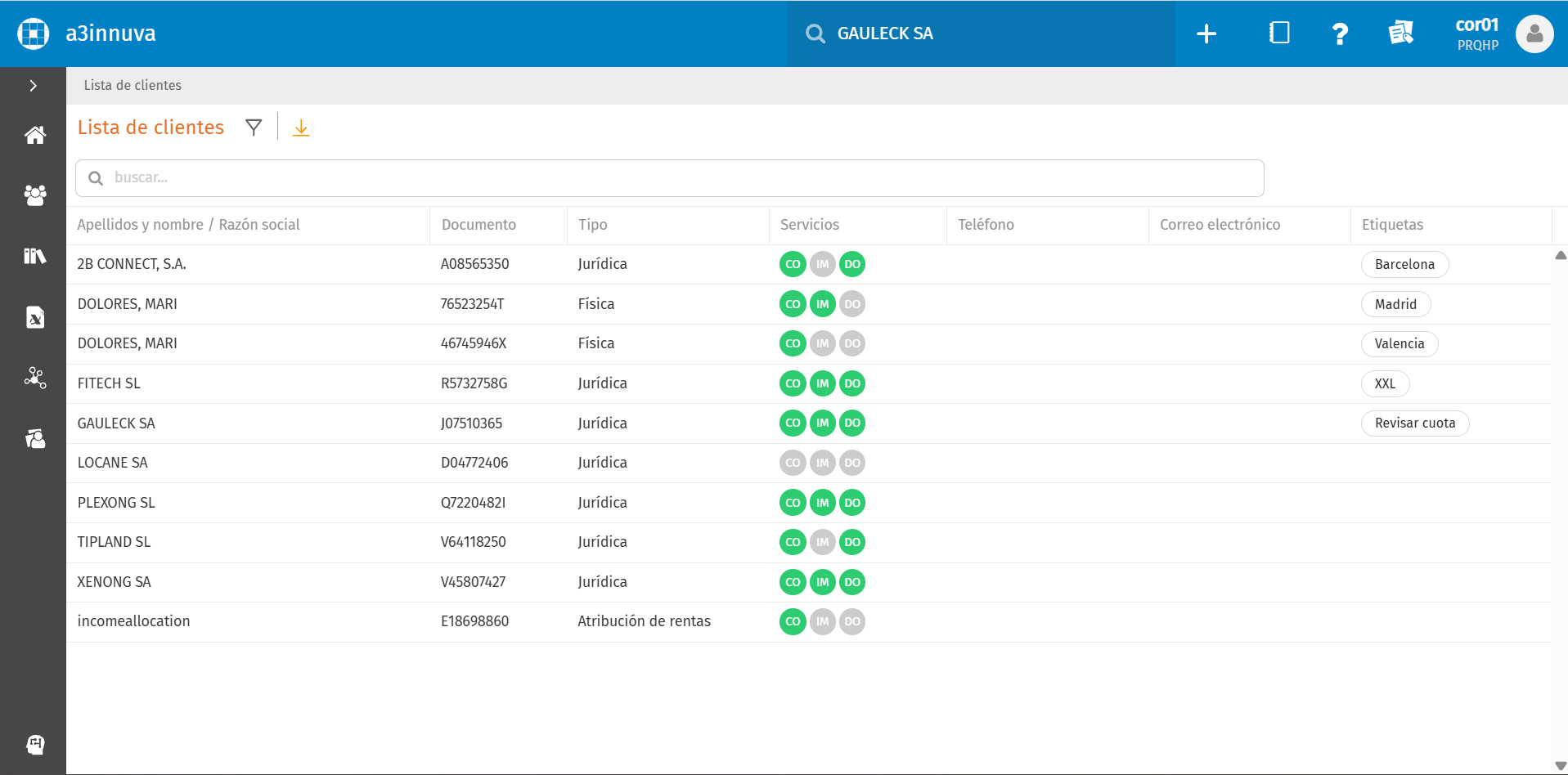
Task: Open the help question mark icon
Action: [1340, 34]
